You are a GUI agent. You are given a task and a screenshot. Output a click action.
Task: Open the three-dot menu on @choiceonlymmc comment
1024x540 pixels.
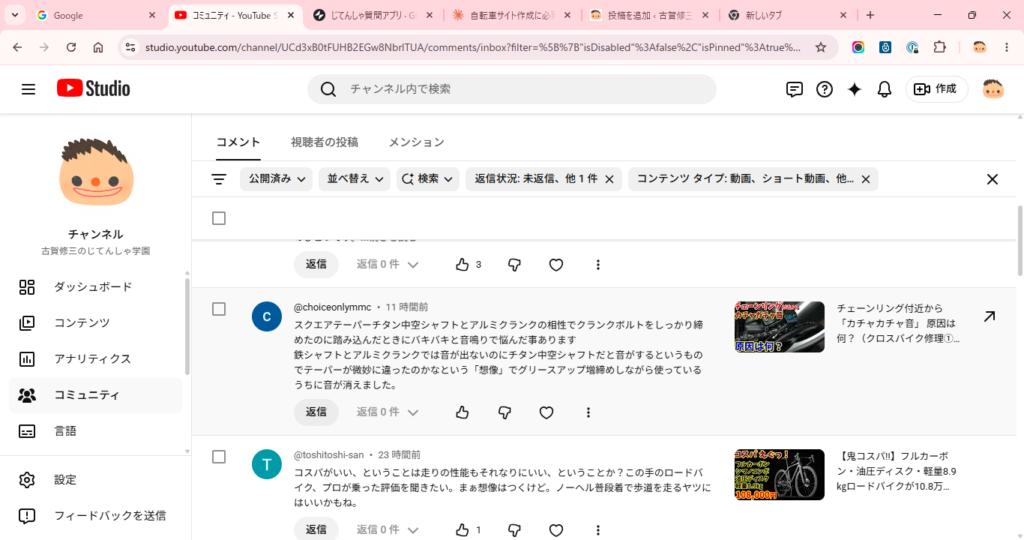[x=588, y=413]
